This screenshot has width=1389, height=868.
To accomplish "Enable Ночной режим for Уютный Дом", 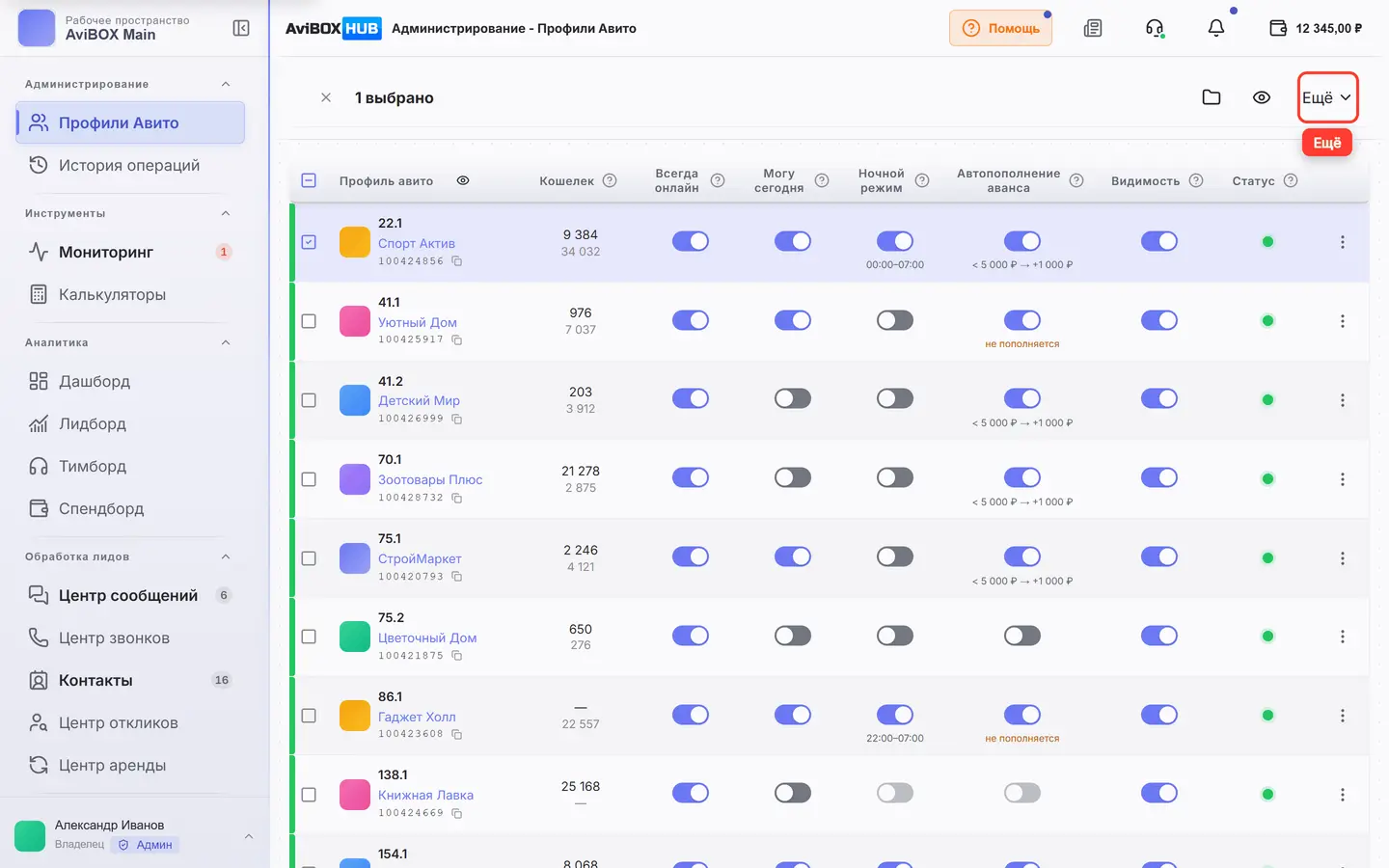I will coord(895,320).
